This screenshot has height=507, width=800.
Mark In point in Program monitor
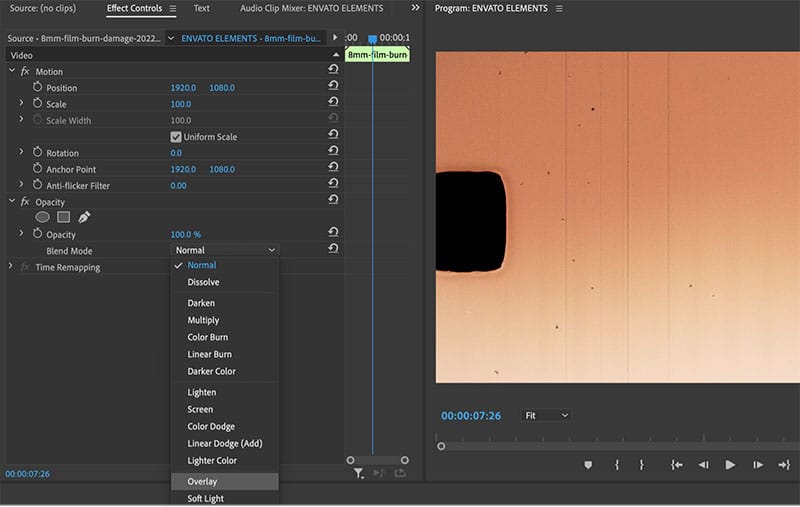[617, 465]
